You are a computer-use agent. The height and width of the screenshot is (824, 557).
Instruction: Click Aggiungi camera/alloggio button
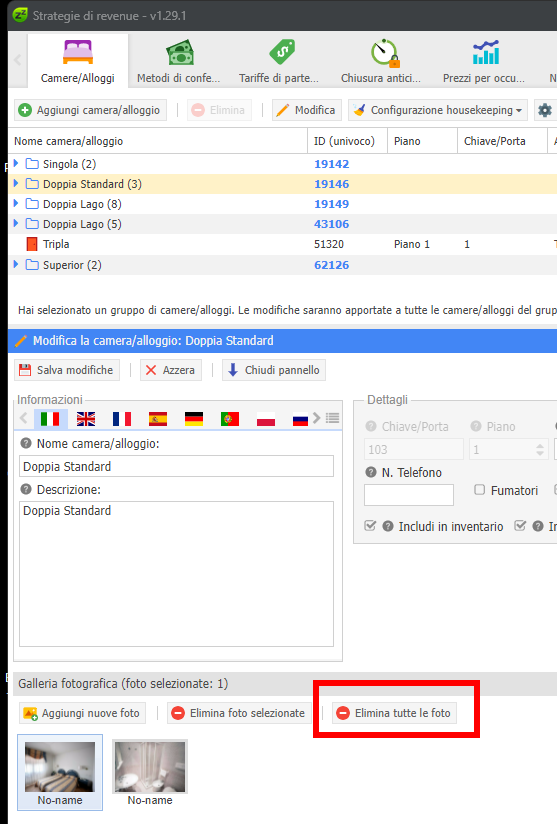pyautogui.click(x=90, y=110)
